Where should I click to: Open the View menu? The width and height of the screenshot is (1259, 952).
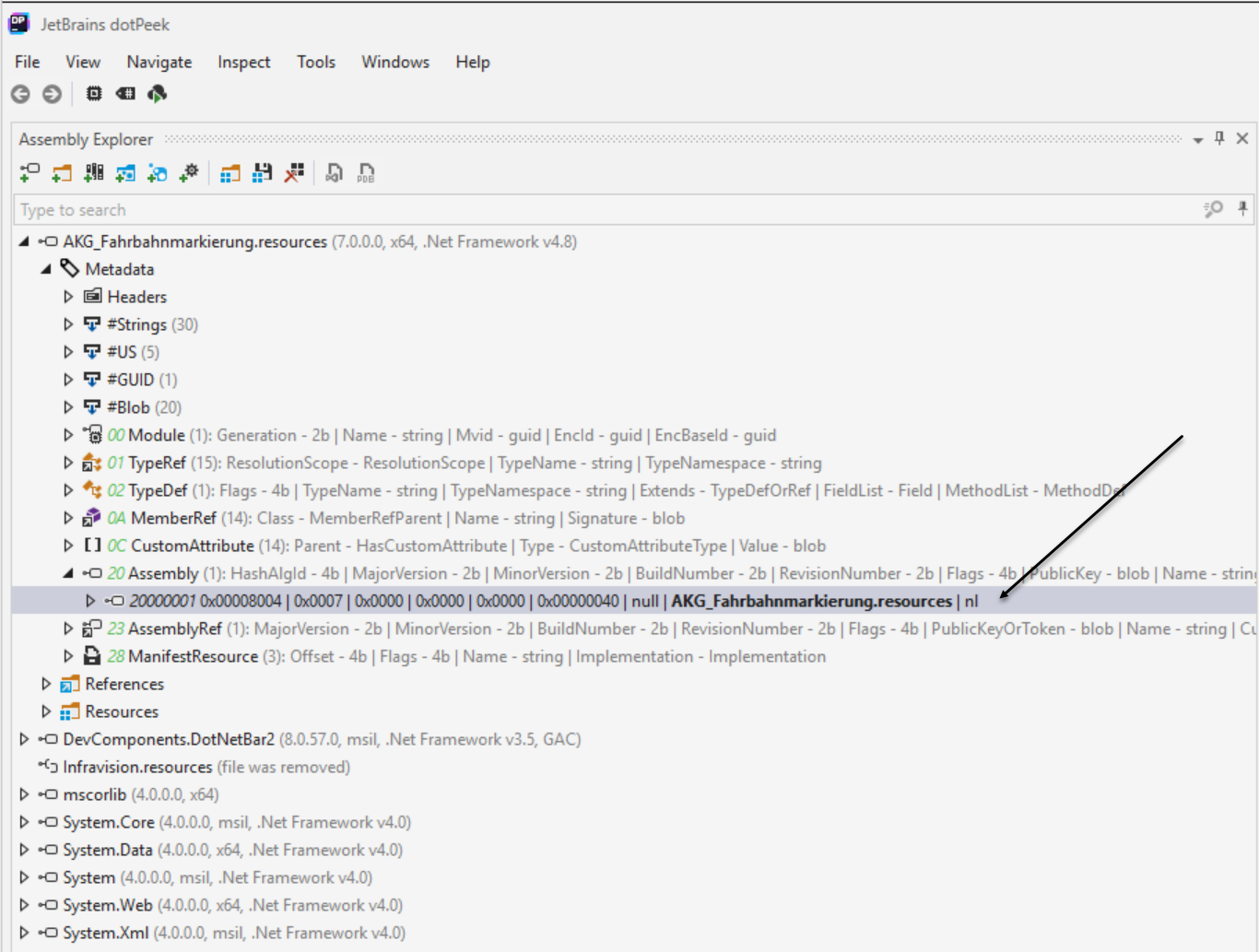pyautogui.click(x=83, y=62)
